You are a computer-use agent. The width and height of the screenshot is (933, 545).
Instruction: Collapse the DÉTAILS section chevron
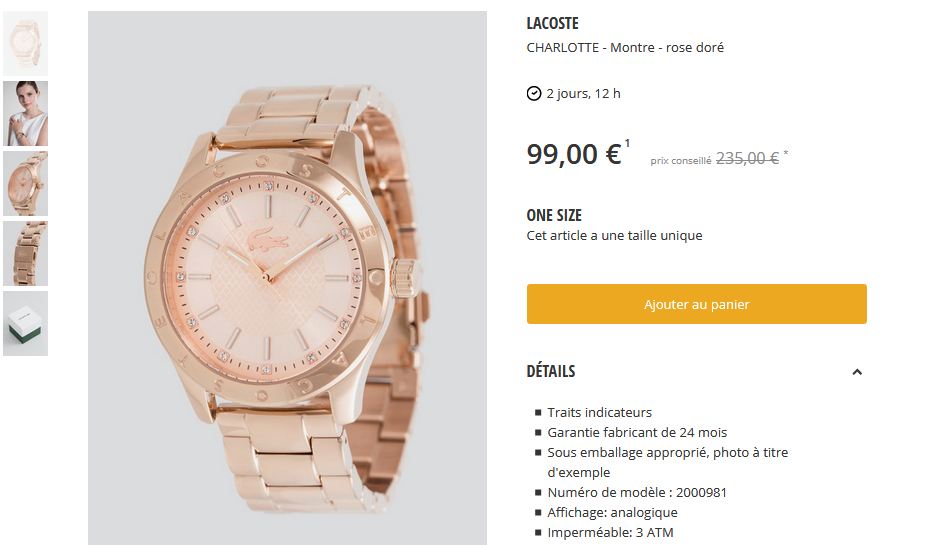click(857, 372)
